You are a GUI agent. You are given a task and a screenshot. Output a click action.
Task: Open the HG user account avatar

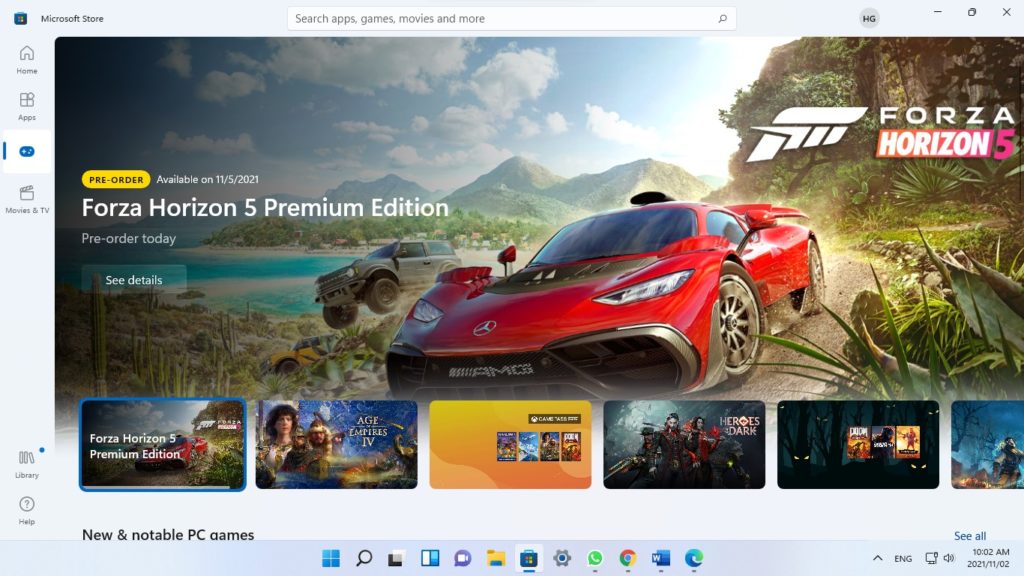click(x=869, y=18)
